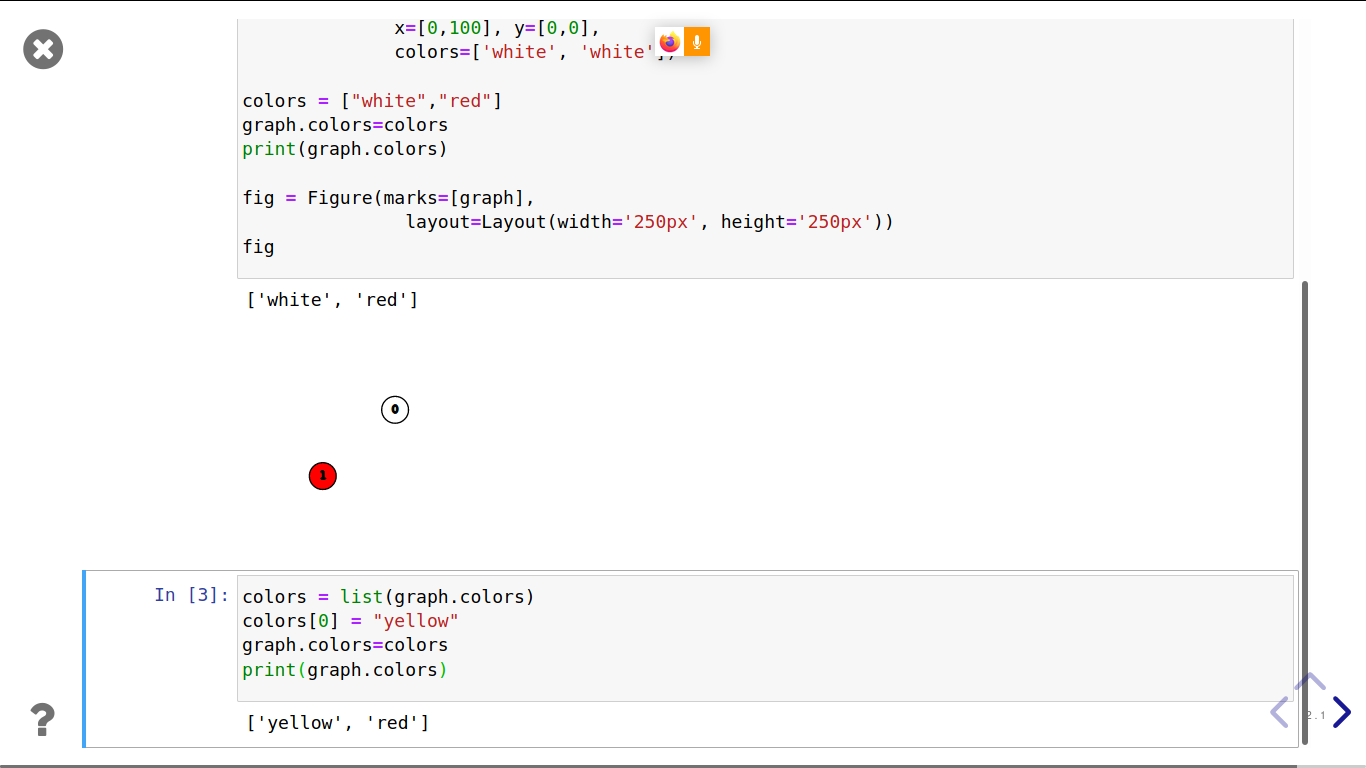Select the white graph node labeled 0

click(x=395, y=409)
